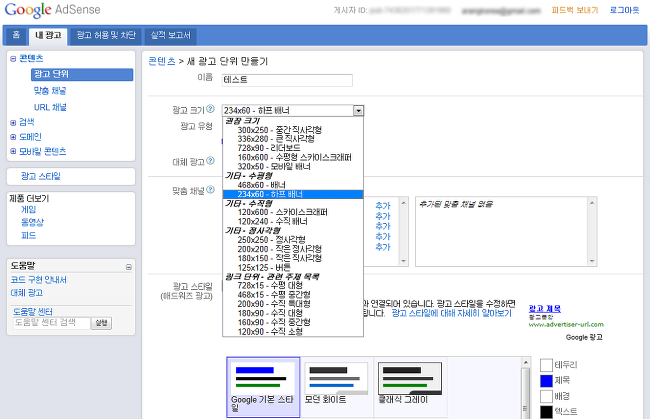Open the 광고 허용 및 차단 tab
The image size is (650, 419).
106,36
